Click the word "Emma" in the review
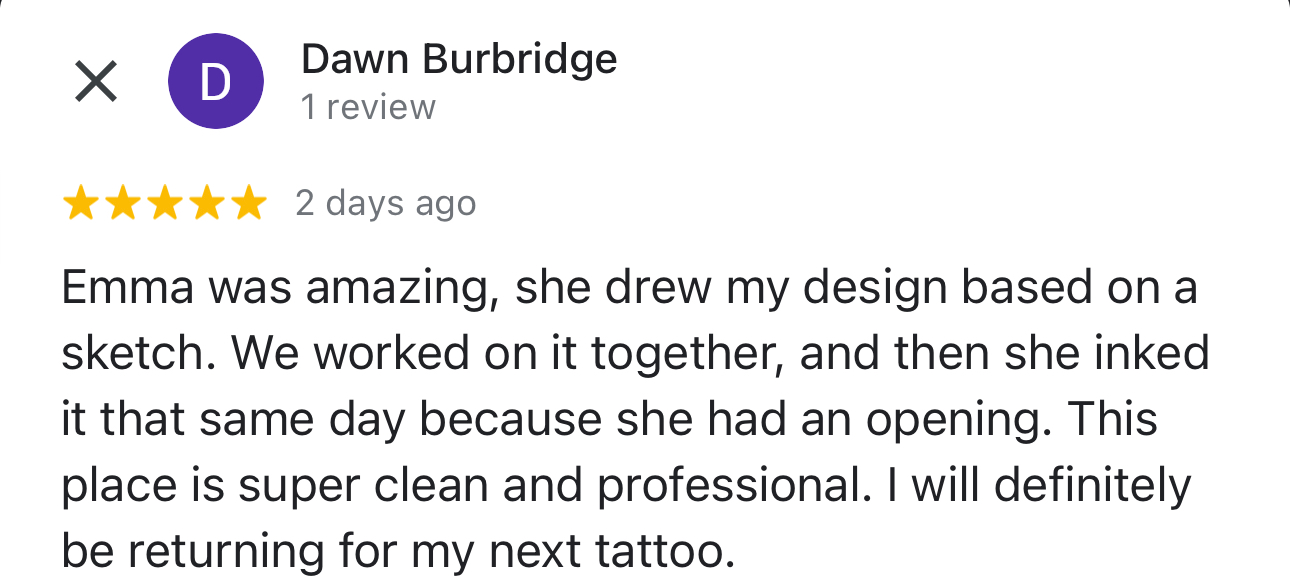 pos(129,289)
